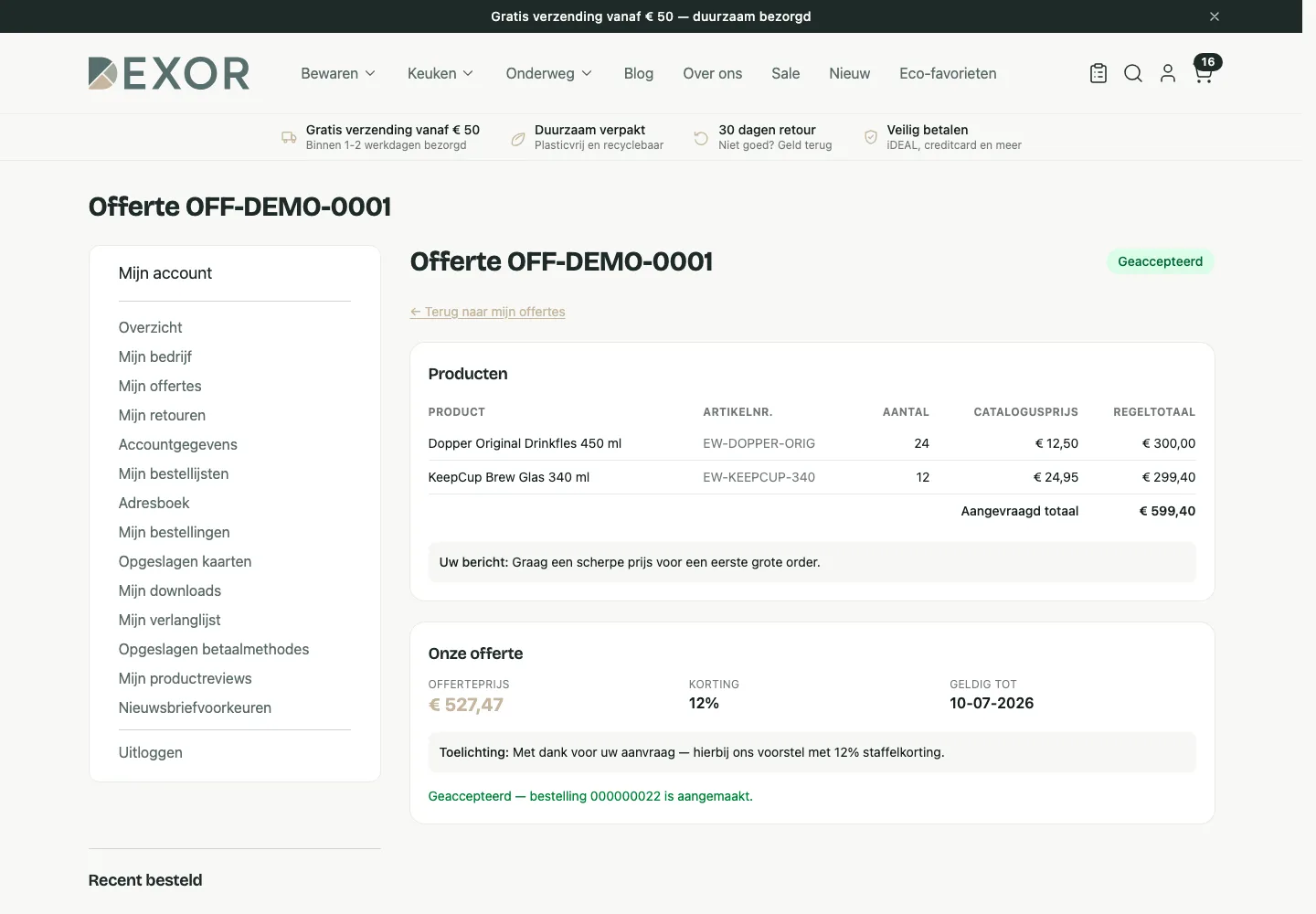Screen dimensions: 1316x914
Task: Expand the Keuken menu
Action: (x=440, y=73)
